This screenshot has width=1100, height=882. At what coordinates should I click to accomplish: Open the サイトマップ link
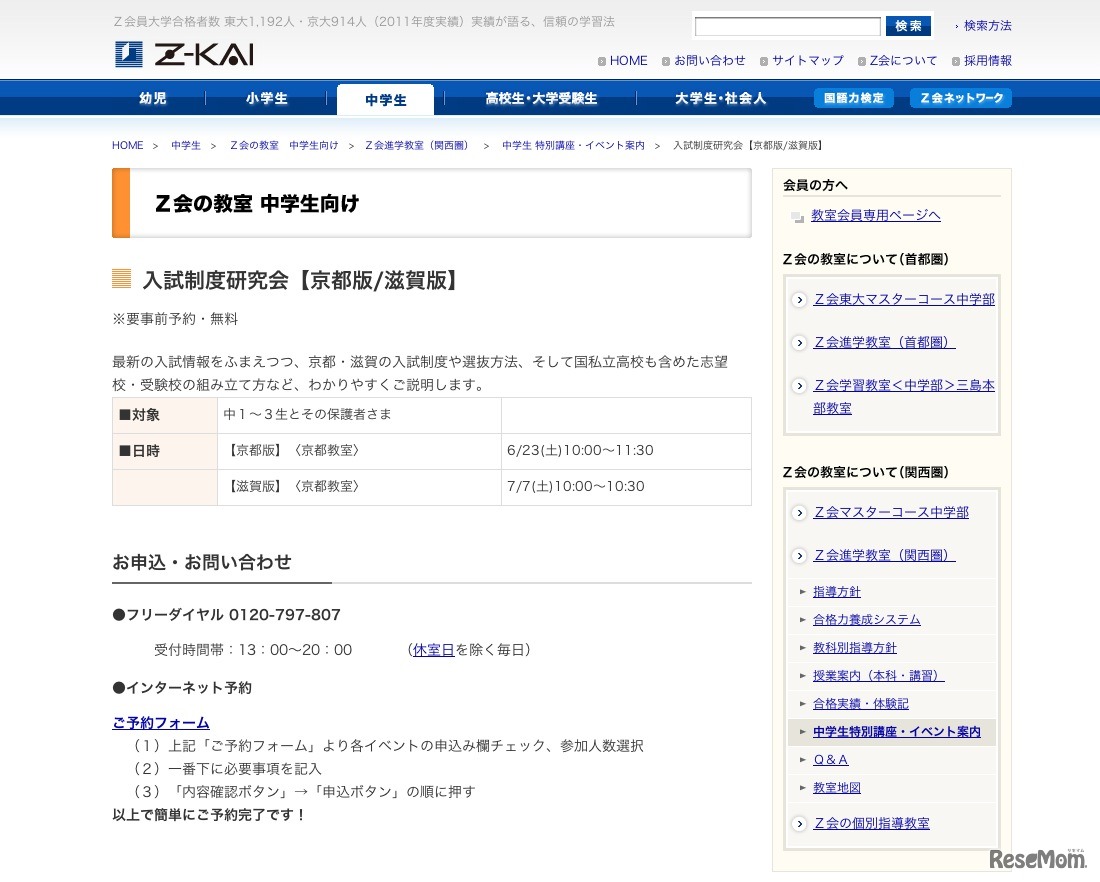click(807, 61)
